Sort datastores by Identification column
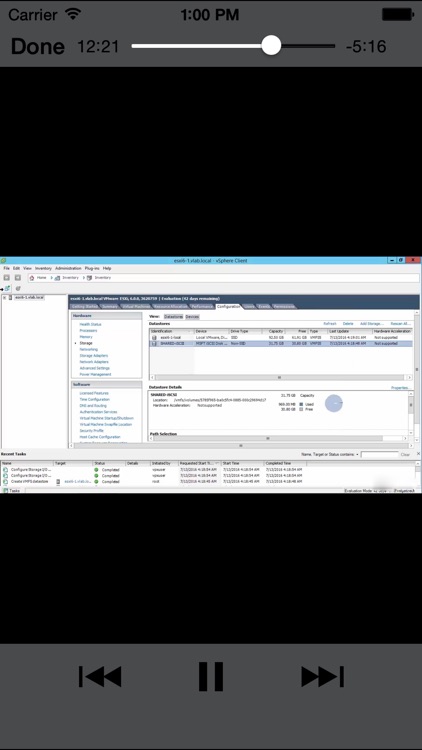Screen dimensions: 422x750 tap(172, 331)
